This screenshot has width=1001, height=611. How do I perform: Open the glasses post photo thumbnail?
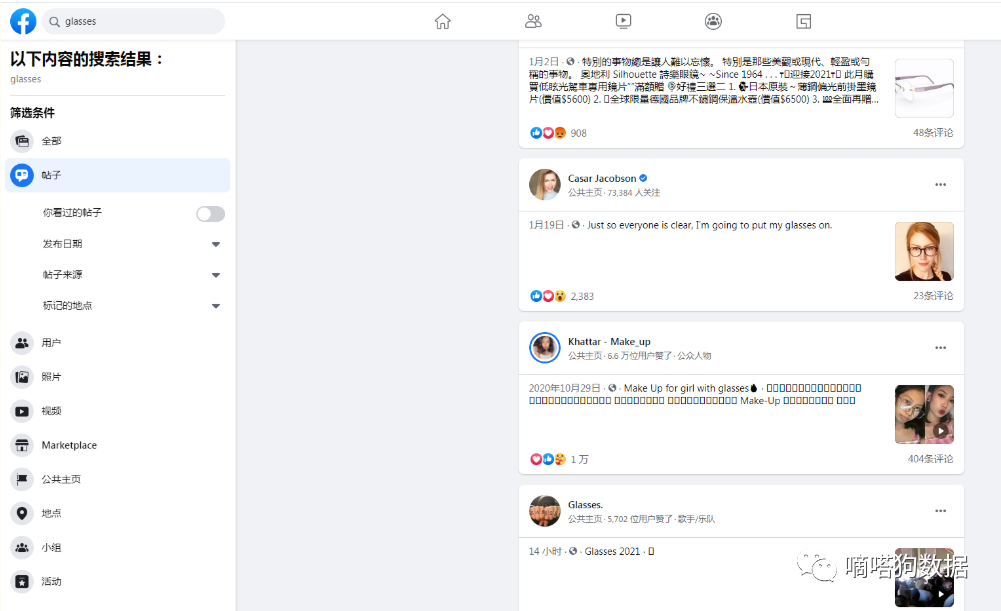(x=923, y=87)
